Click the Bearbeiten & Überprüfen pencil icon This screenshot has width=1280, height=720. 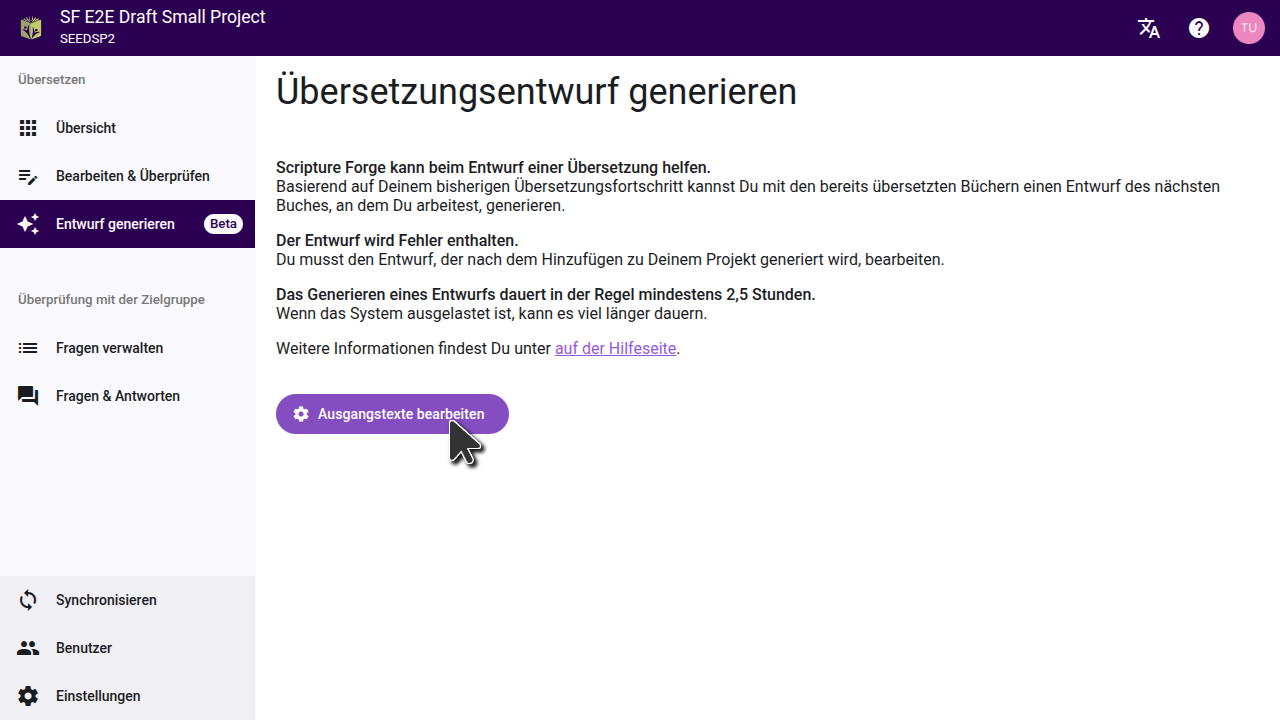[x=28, y=176]
